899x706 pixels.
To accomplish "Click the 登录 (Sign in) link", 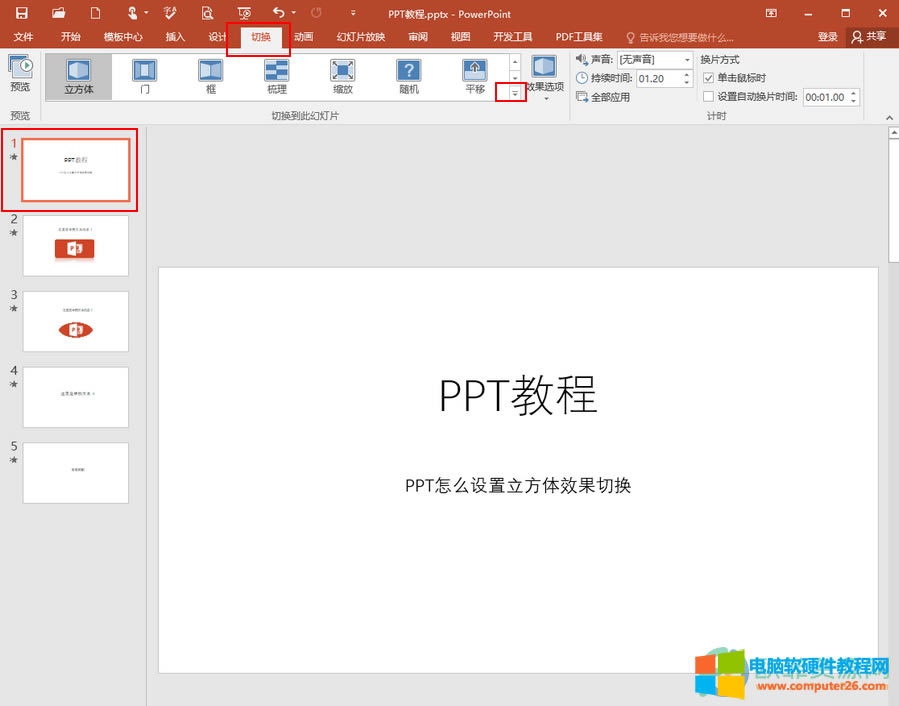I will pyautogui.click(x=827, y=36).
